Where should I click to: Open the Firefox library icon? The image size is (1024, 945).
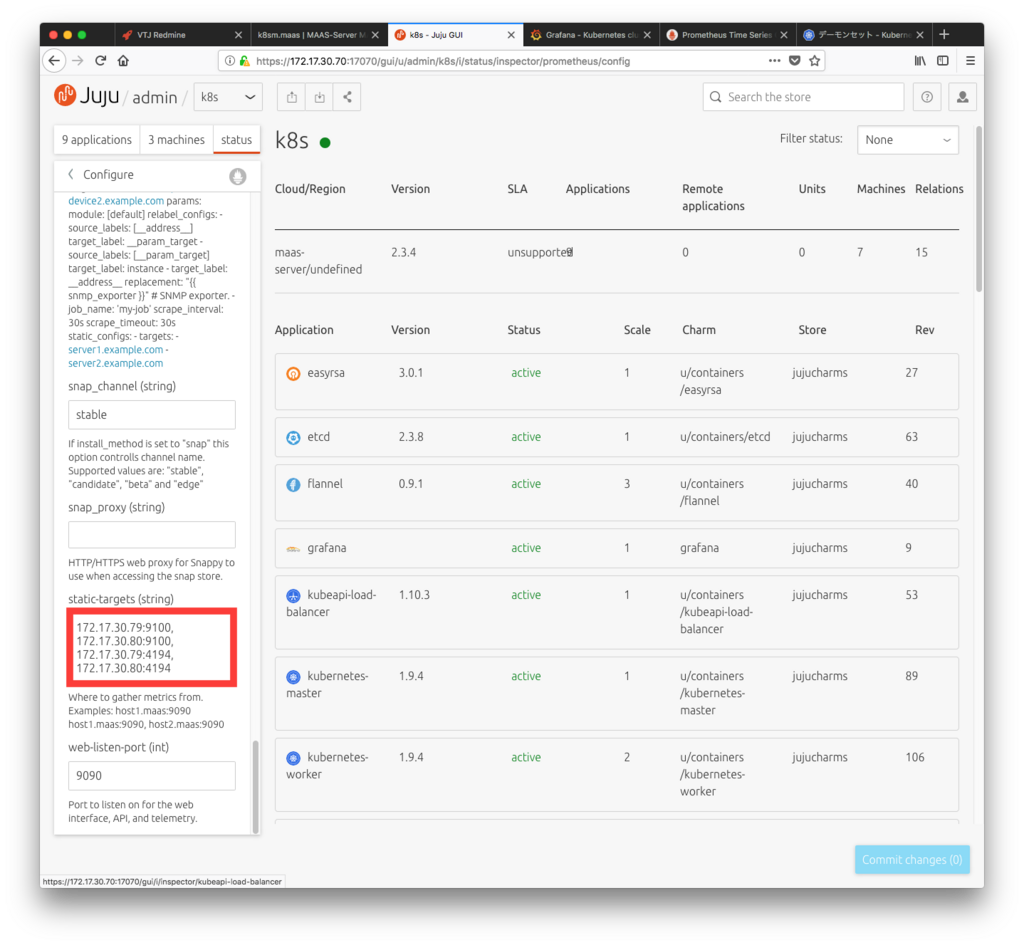[x=920, y=61]
